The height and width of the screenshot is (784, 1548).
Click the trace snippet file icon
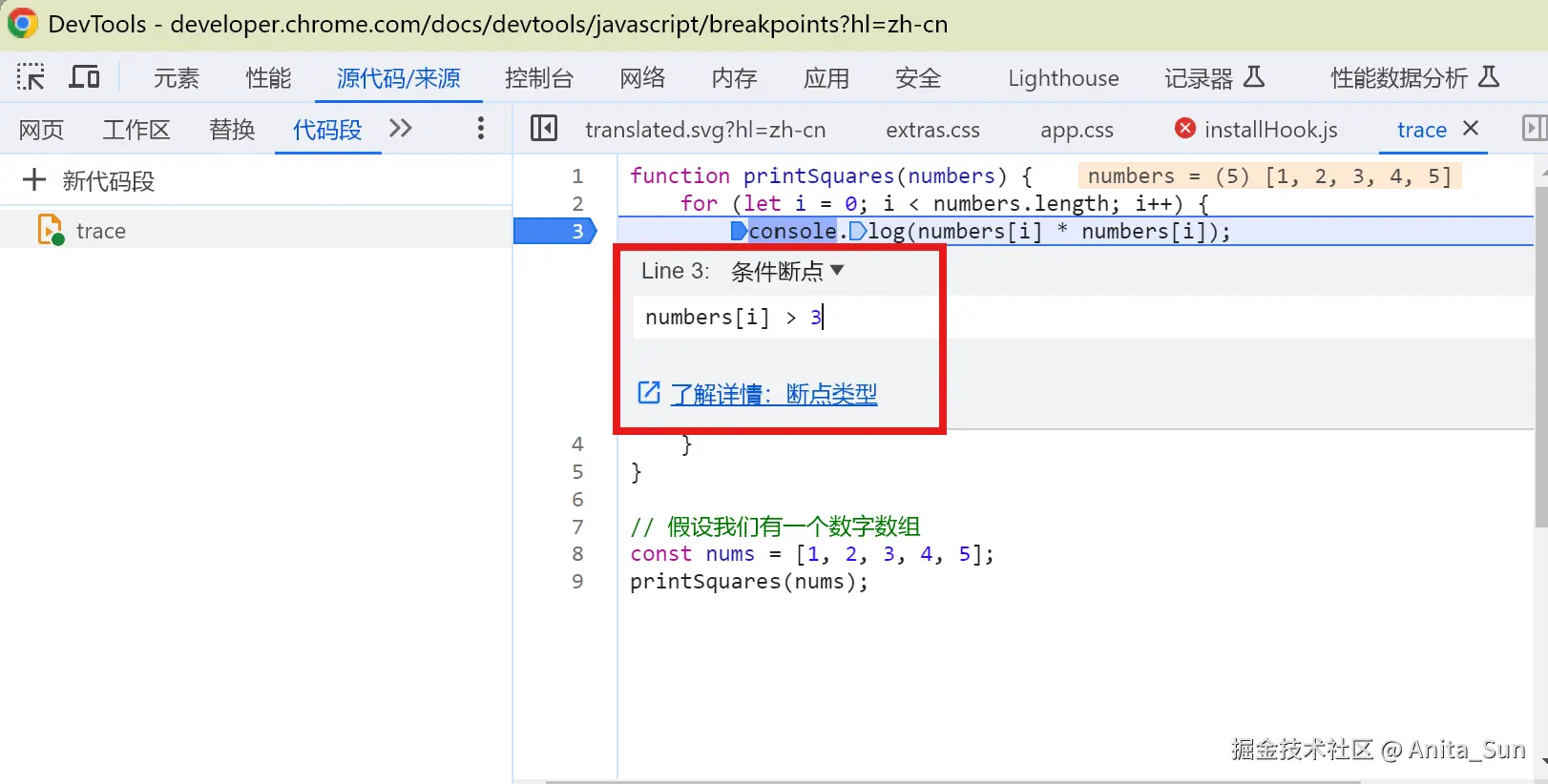51,231
